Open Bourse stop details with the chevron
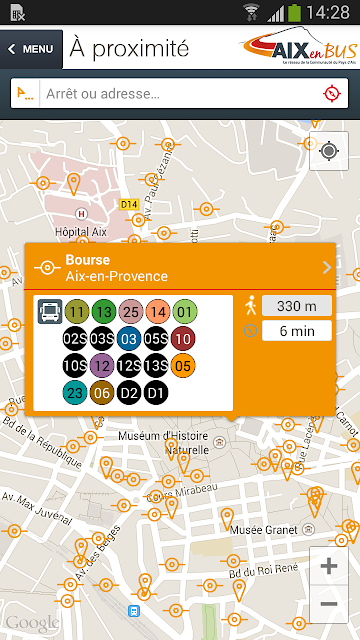The width and height of the screenshot is (360, 640). [327, 268]
